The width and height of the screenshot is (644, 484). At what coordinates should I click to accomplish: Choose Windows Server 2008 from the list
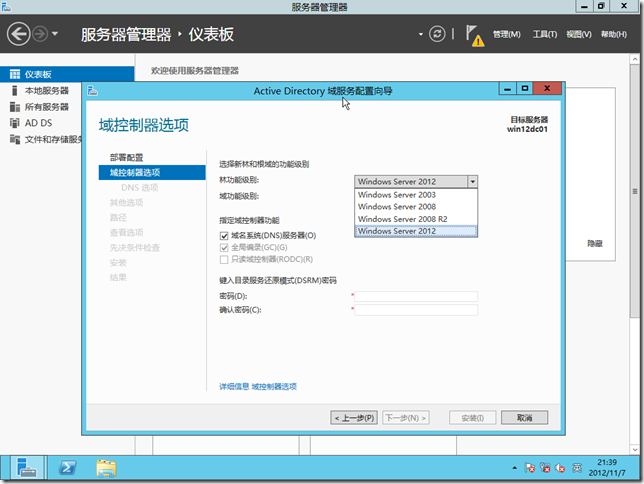(x=416, y=206)
